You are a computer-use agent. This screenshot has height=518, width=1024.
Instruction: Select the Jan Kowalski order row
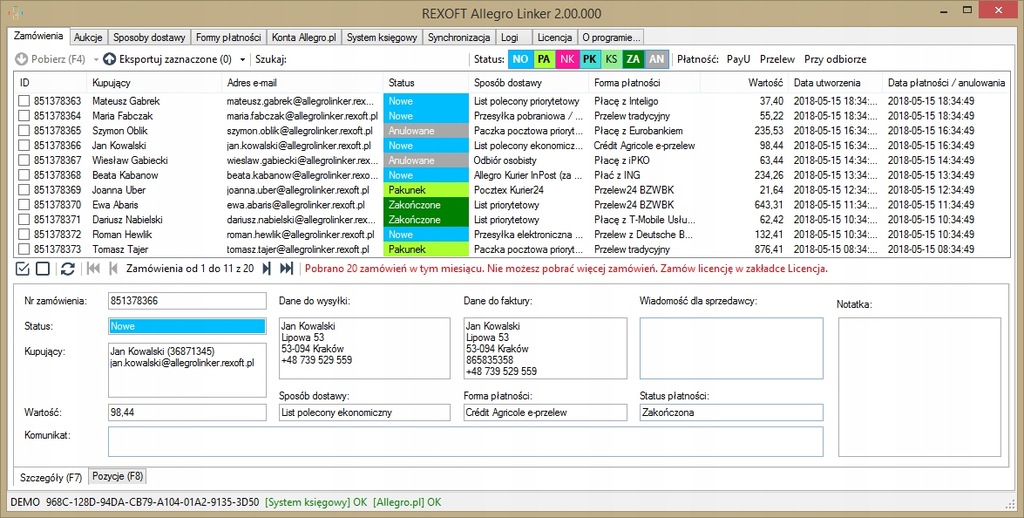[513, 146]
